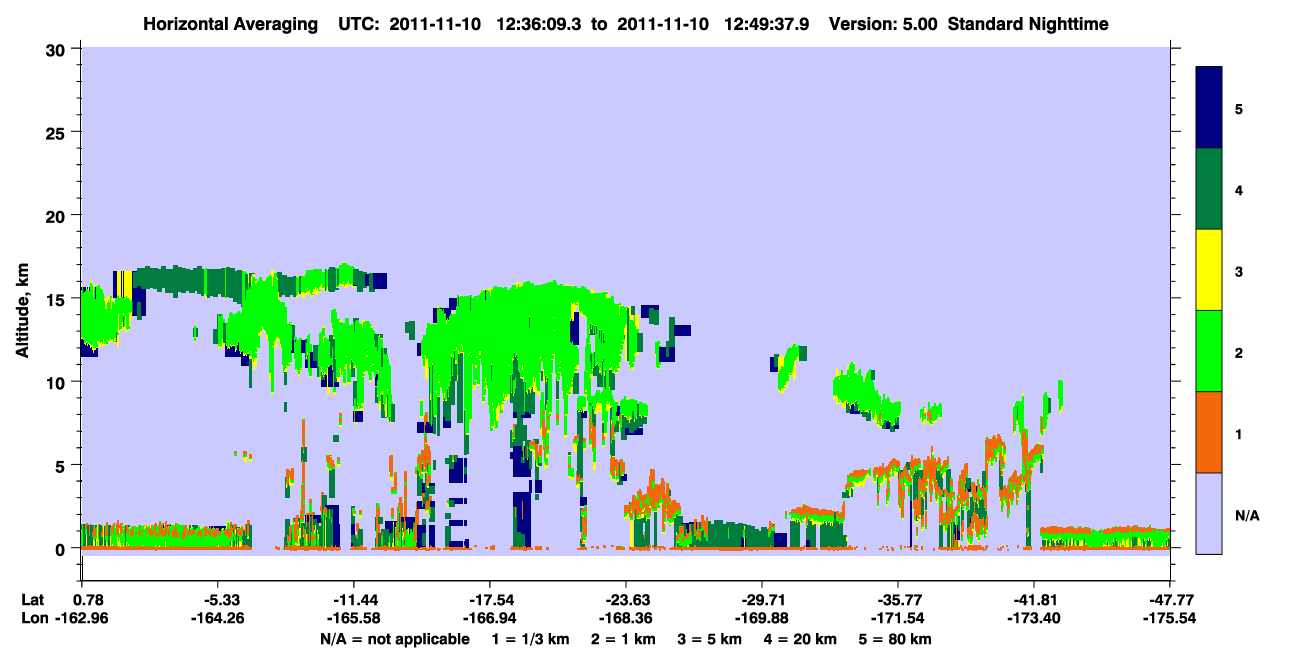Click longitude value -165.58

tap(353, 618)
